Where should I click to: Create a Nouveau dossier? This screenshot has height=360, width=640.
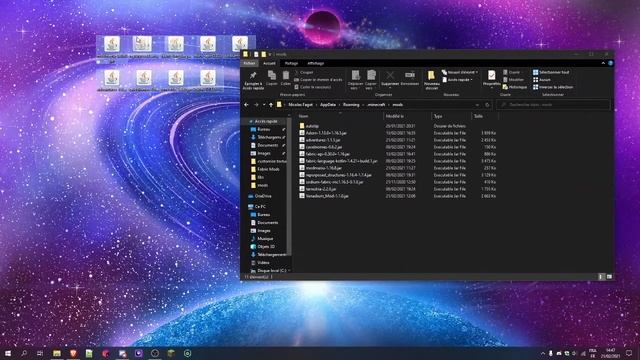431,80
